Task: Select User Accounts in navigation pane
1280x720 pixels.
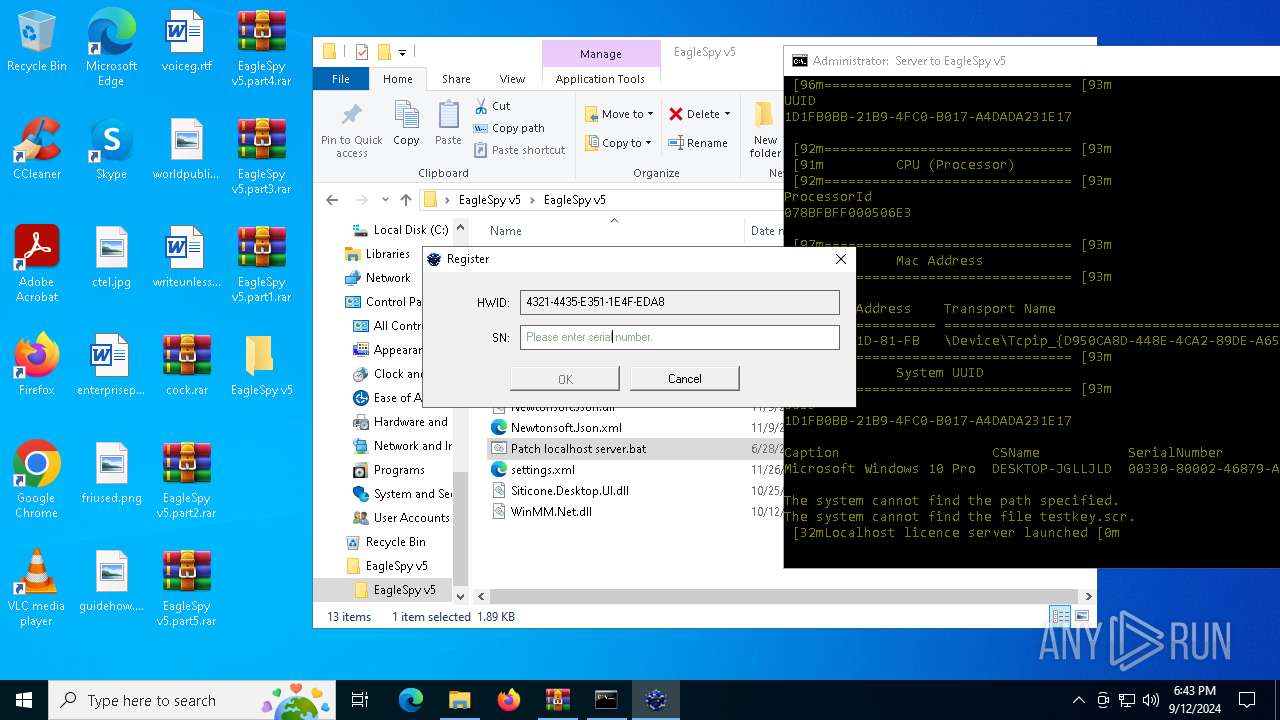Action: click(402, 518)
